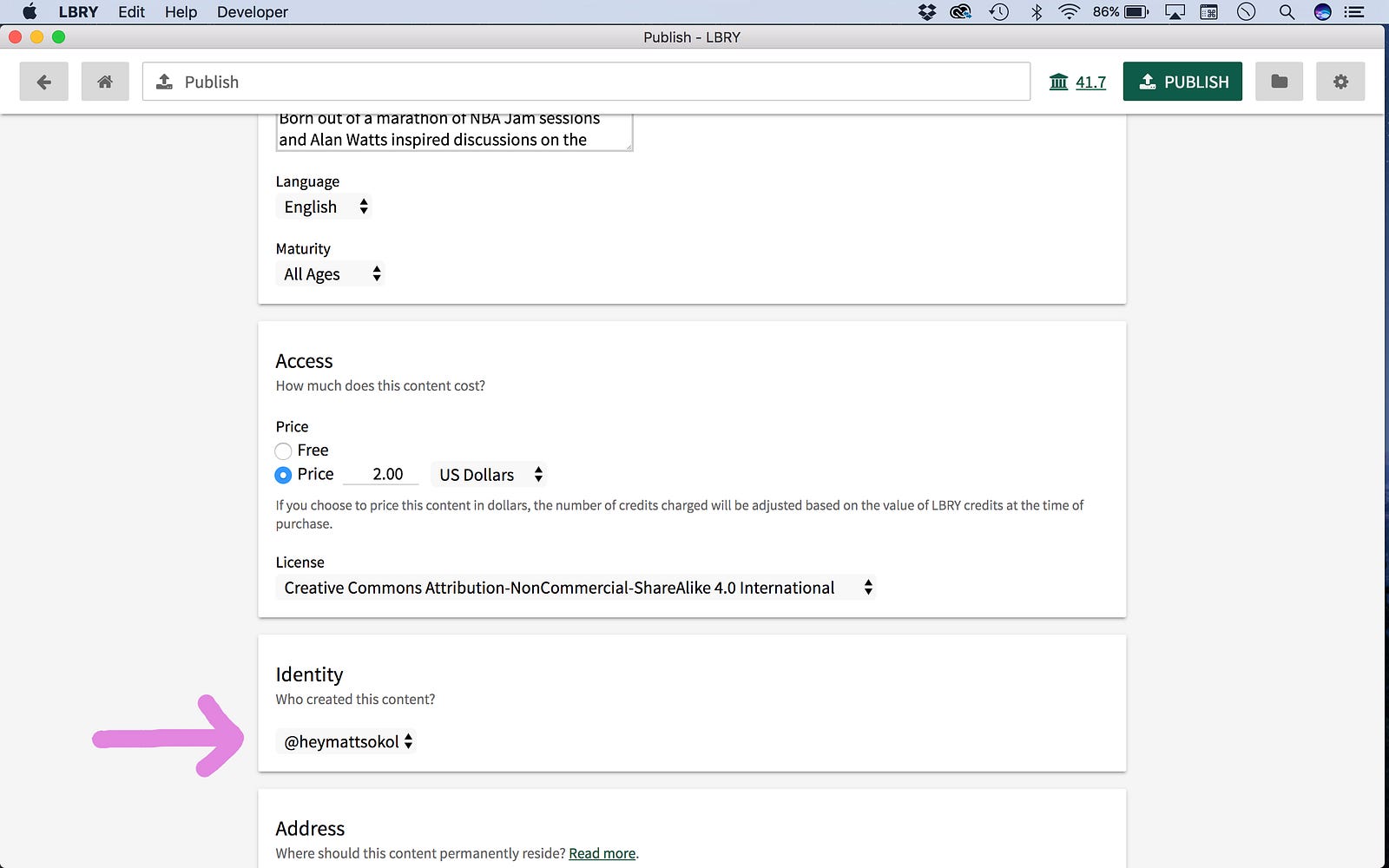Click the green PUBLISH button
This screenshot has width=1389, height=868.
tap(1182, 82)
